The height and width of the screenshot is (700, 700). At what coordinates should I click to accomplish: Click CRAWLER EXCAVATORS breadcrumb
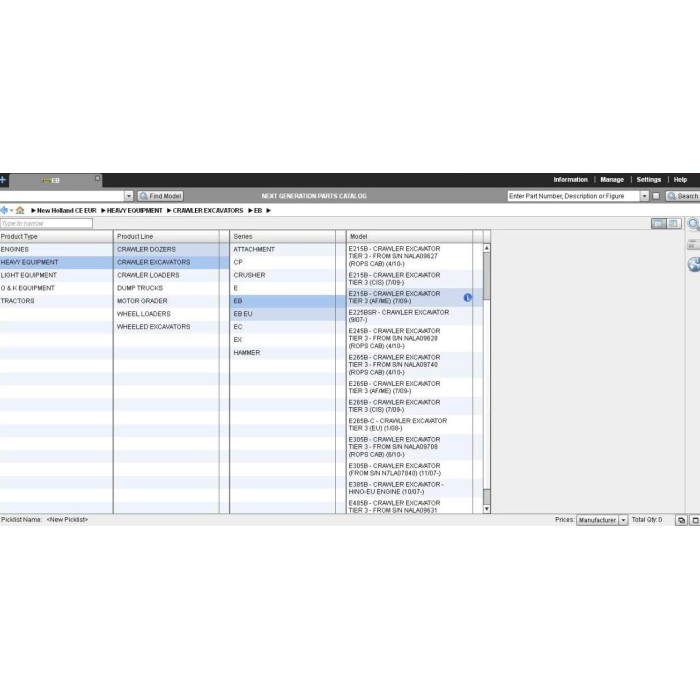click(208, 210)
